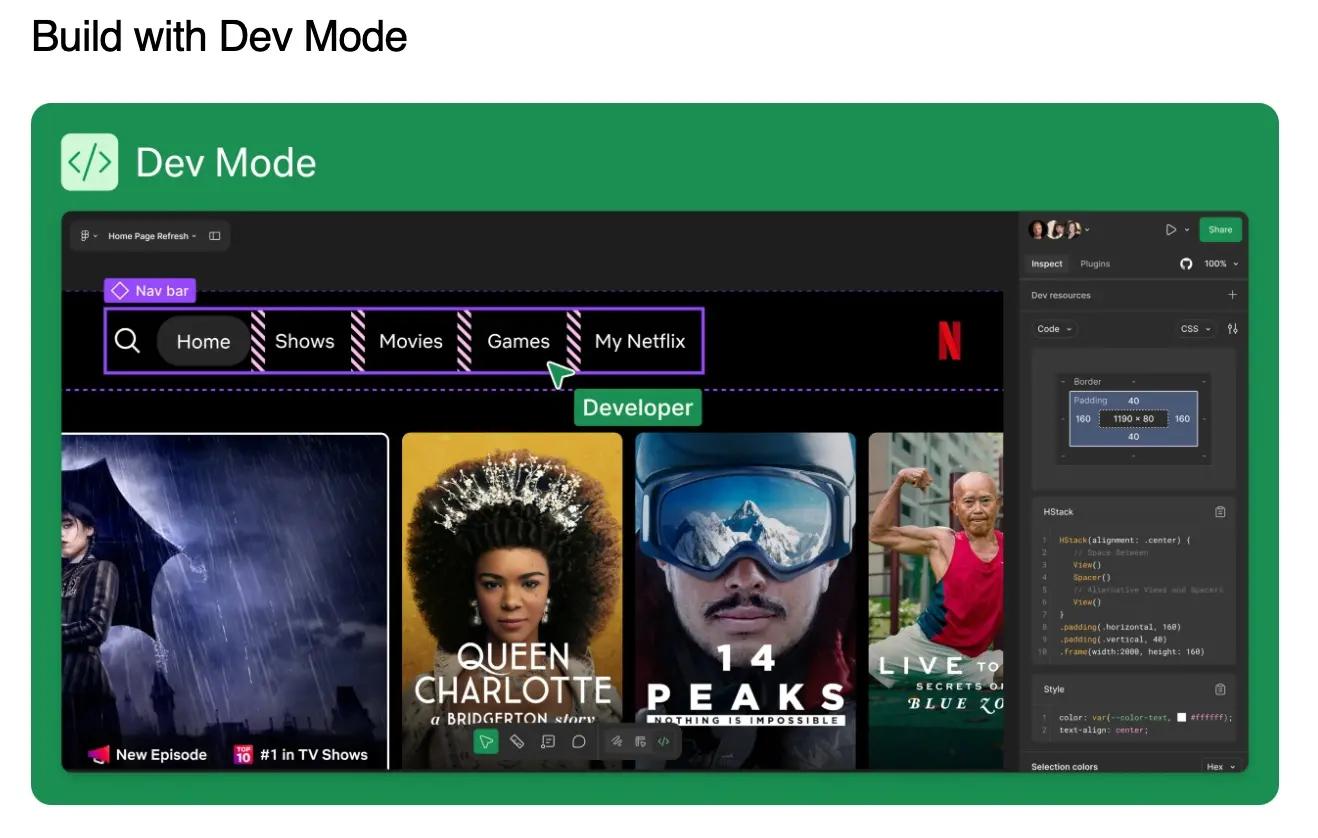Click the green Share button
Viewport: 1318px width, 838px height.
point(1220,230)
